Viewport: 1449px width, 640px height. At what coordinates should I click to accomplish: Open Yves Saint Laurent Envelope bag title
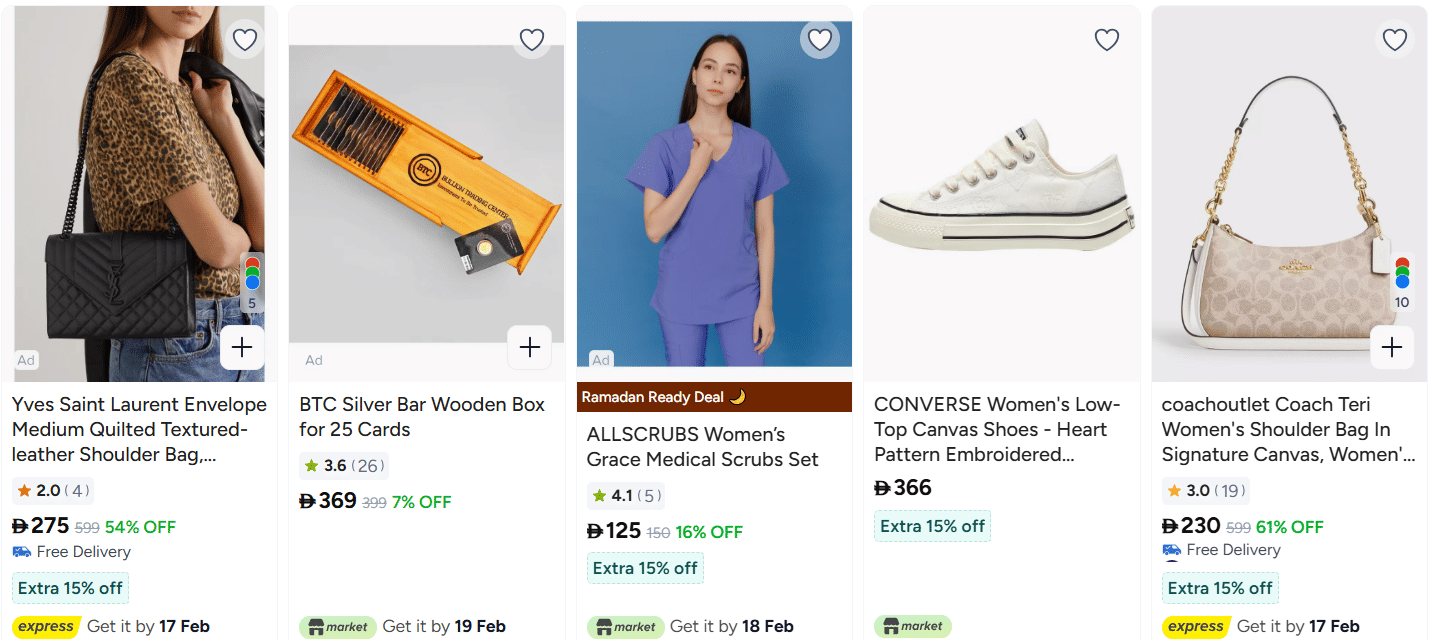pyautogui.click(x=139, y=430)
